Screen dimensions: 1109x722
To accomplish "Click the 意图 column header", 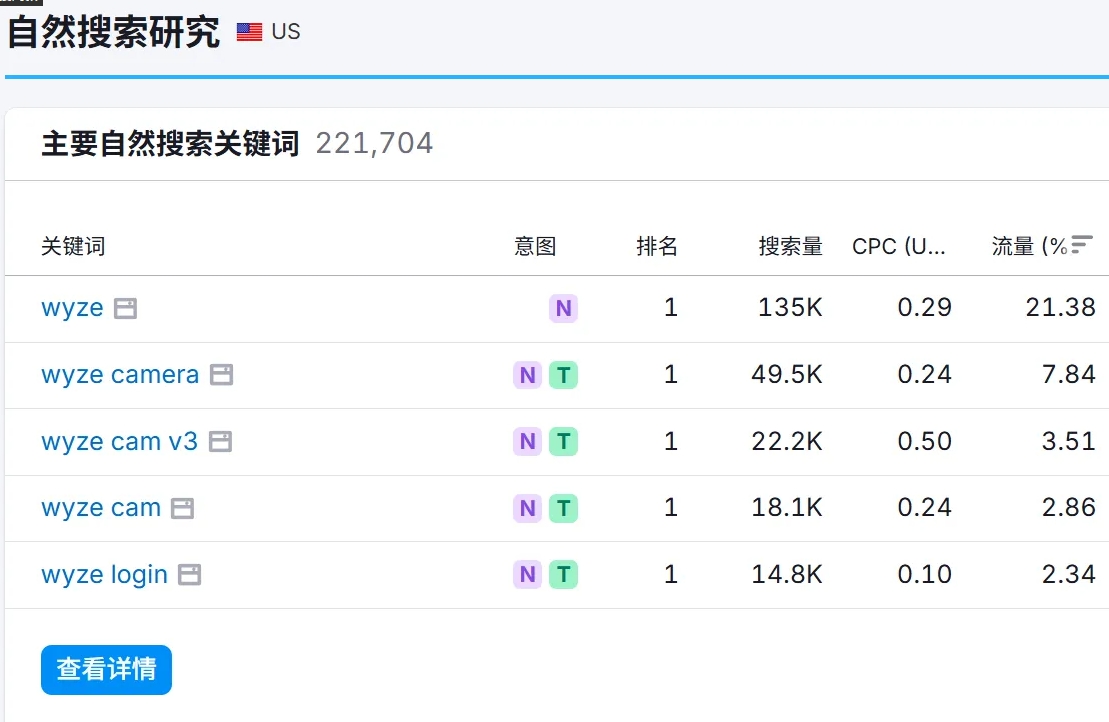I will [535, 246].
